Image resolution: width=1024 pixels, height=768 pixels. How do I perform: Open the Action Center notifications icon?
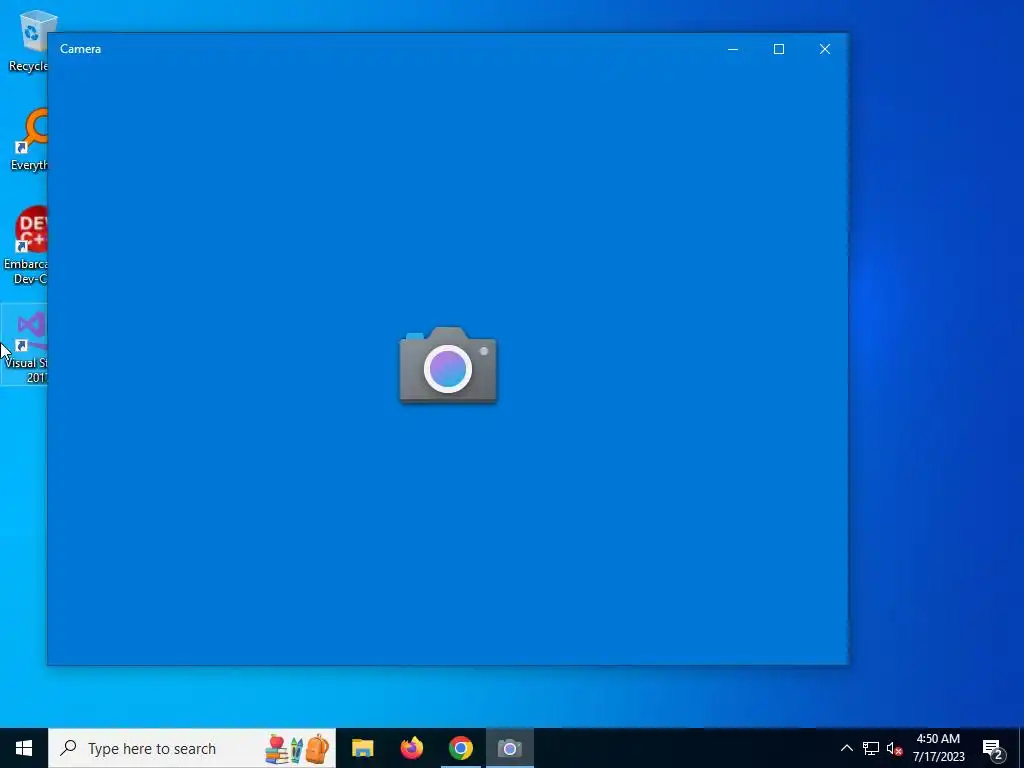(x=993, y=749)
